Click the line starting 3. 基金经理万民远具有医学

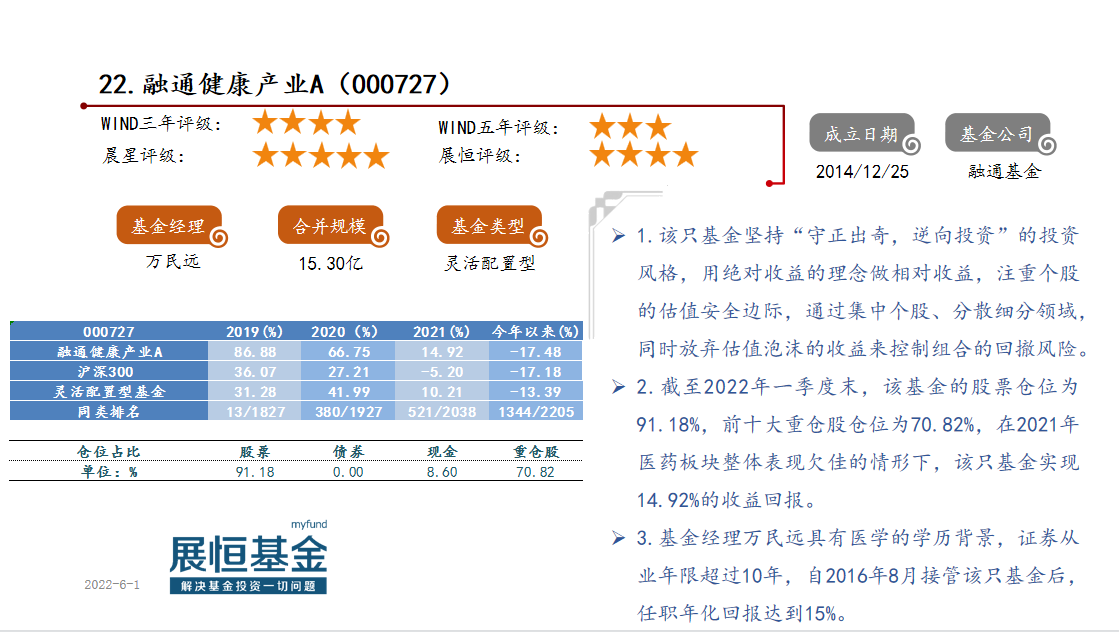pyautogui.click(x=857, y=538)
